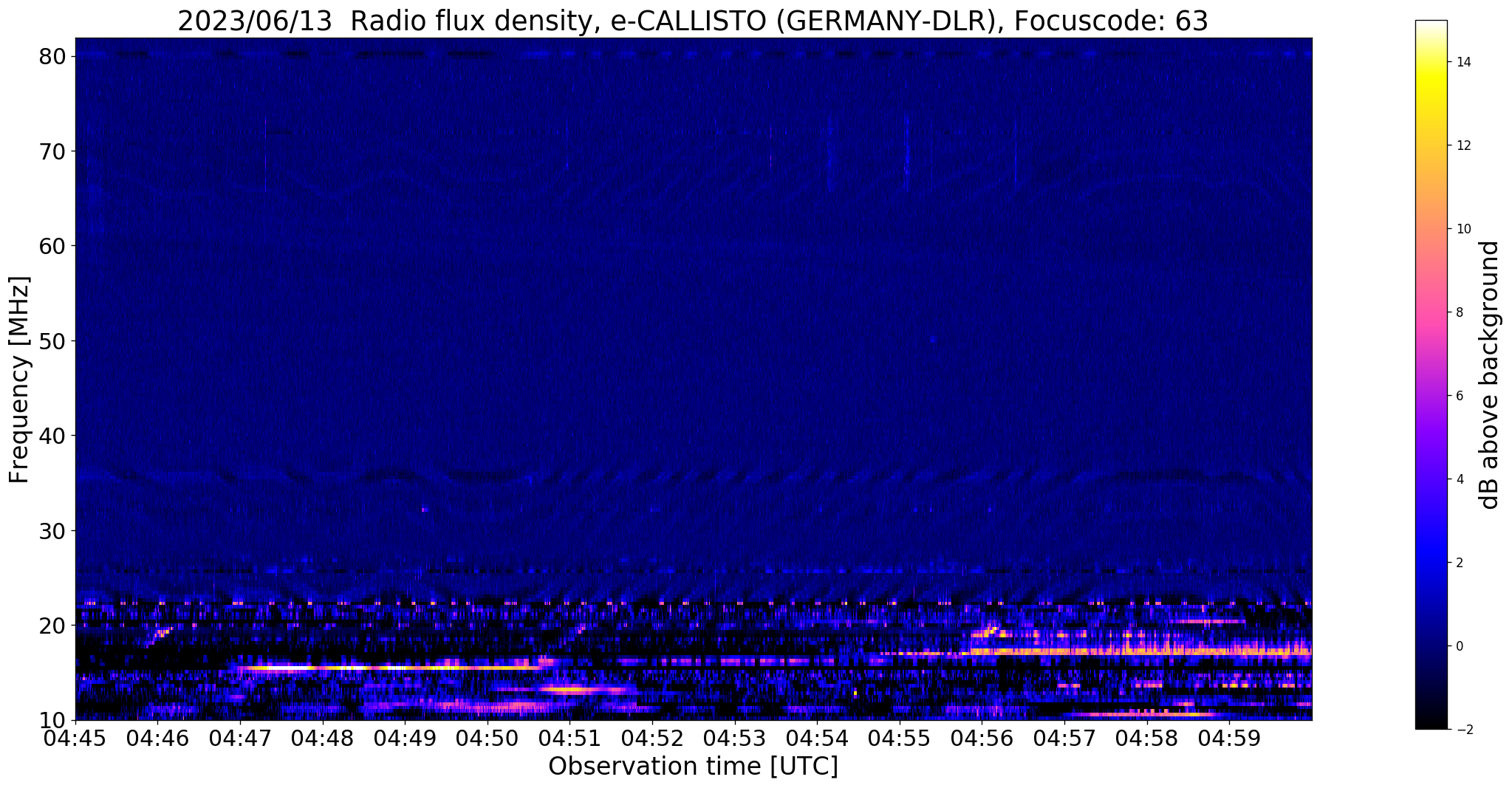Click the colorbar tick value 6
The image size is (1512, 788).
1459,396
